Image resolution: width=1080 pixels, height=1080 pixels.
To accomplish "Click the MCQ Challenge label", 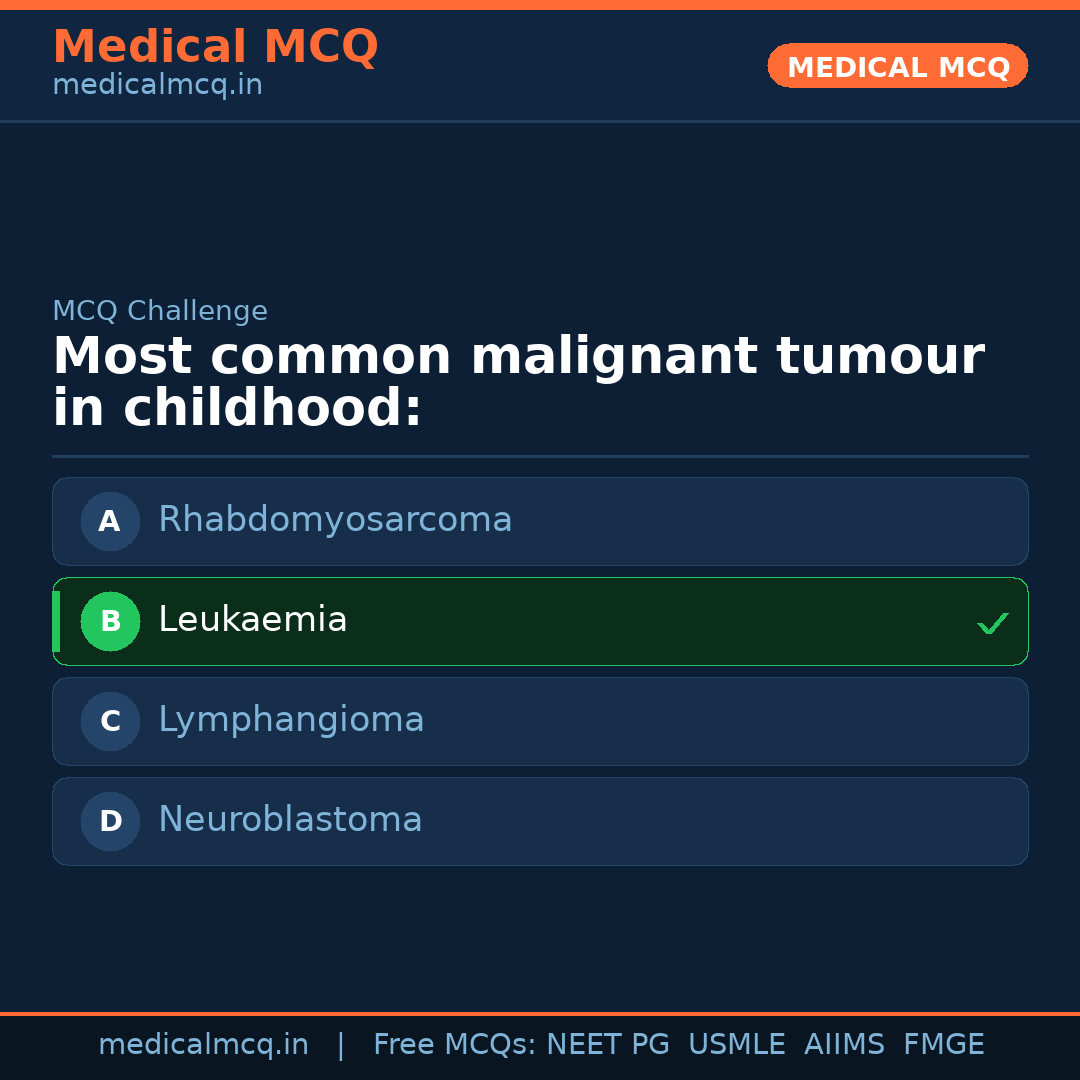I will click(160, 311).
